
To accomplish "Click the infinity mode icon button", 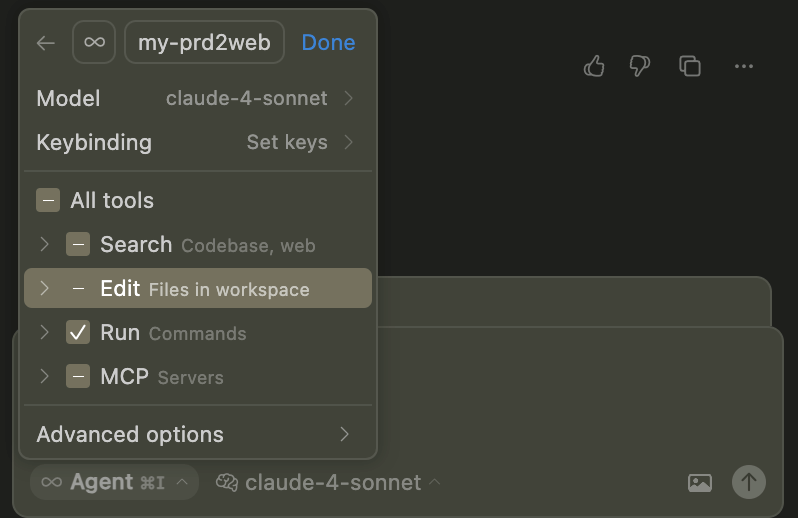I will [94, 43].
